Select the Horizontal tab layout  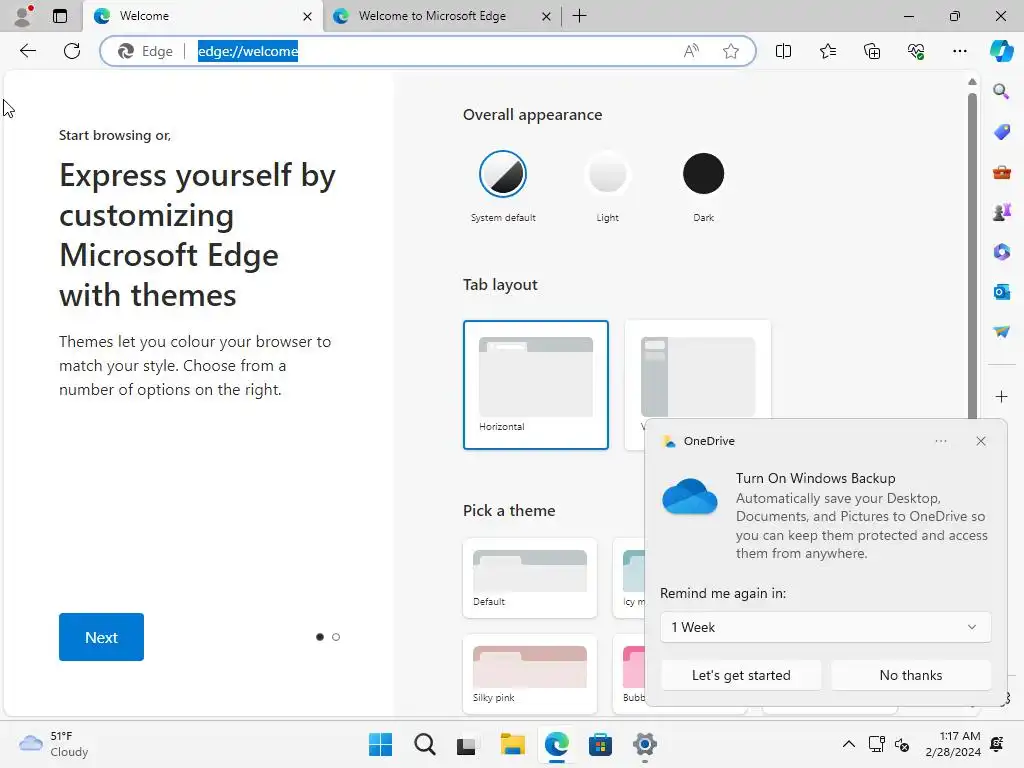click(x=536, y=385)
